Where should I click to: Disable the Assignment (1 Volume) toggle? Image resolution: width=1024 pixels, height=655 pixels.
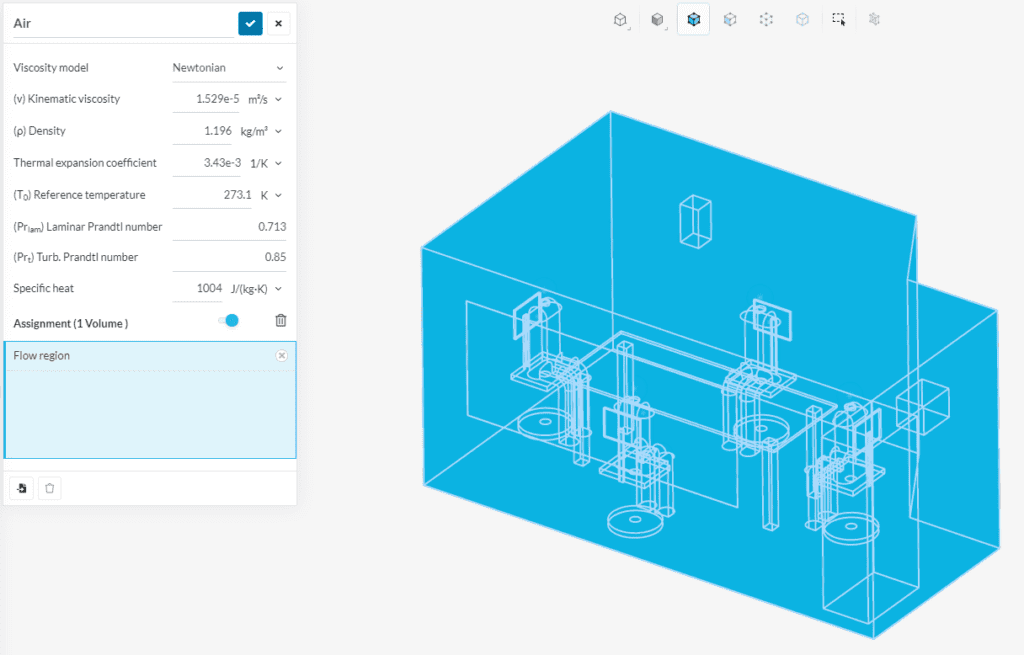(229, 320)
